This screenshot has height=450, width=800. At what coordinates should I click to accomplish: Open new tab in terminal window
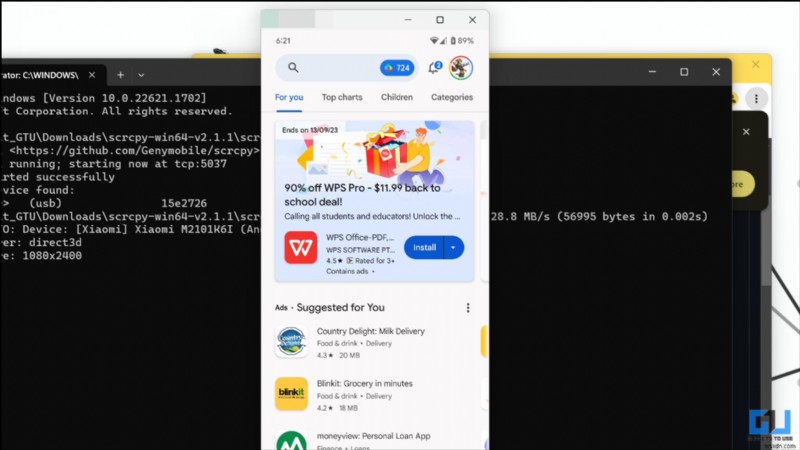tap(120, 75)
